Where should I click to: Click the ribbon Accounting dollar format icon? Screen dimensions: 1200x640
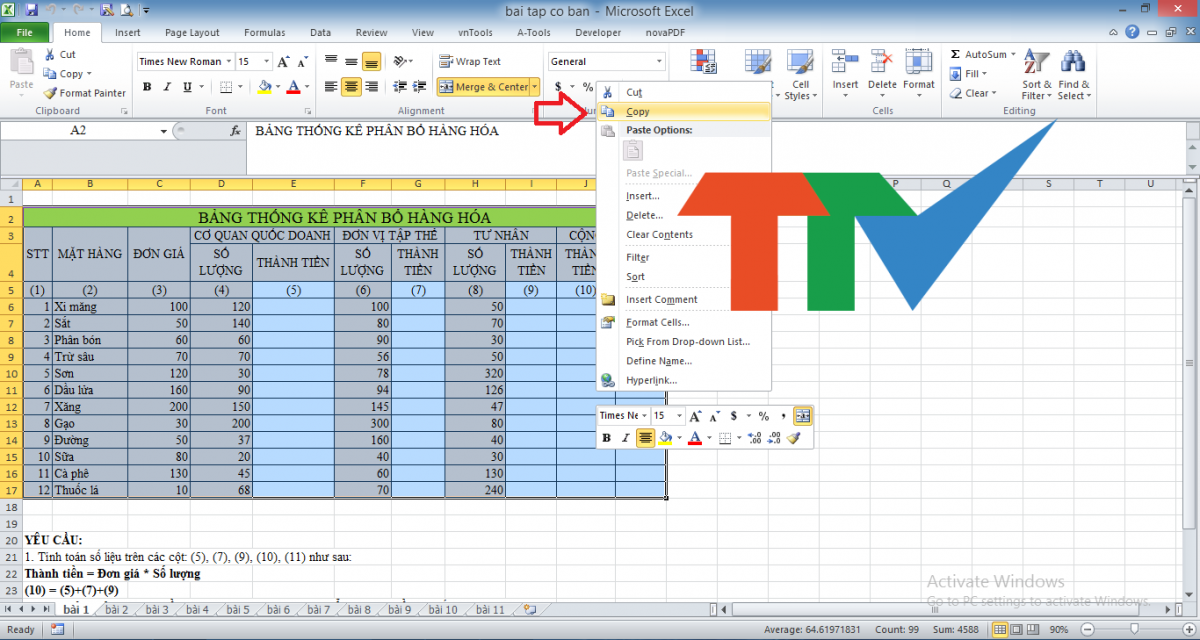tap(558, 87)
